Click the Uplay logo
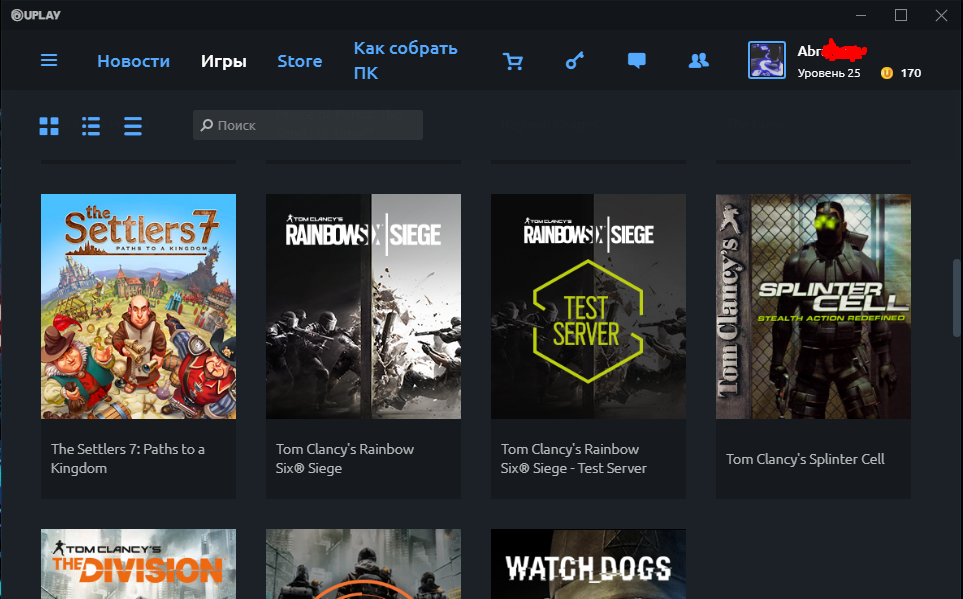The width and height of the screenshot is (963, 599). (x=36, y=15)
